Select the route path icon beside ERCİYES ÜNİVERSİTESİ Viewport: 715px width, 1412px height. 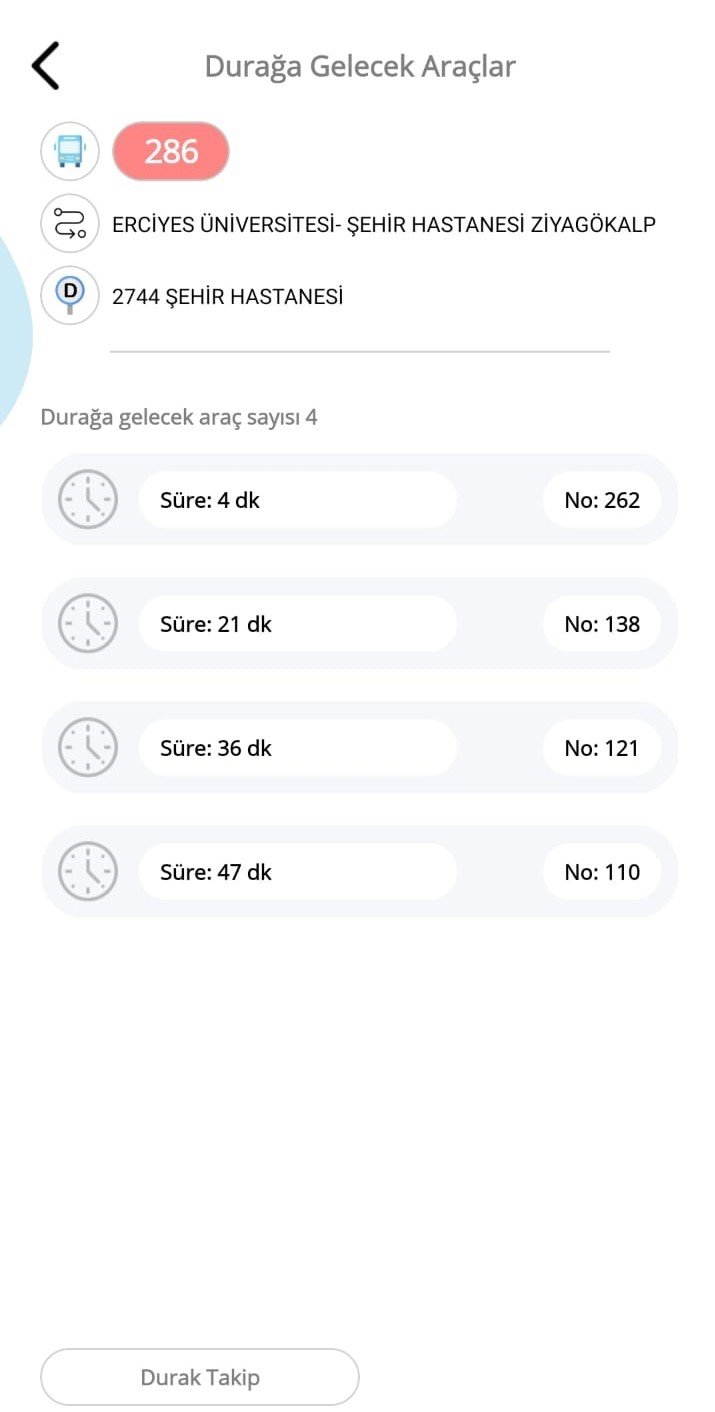pos(68,223)
